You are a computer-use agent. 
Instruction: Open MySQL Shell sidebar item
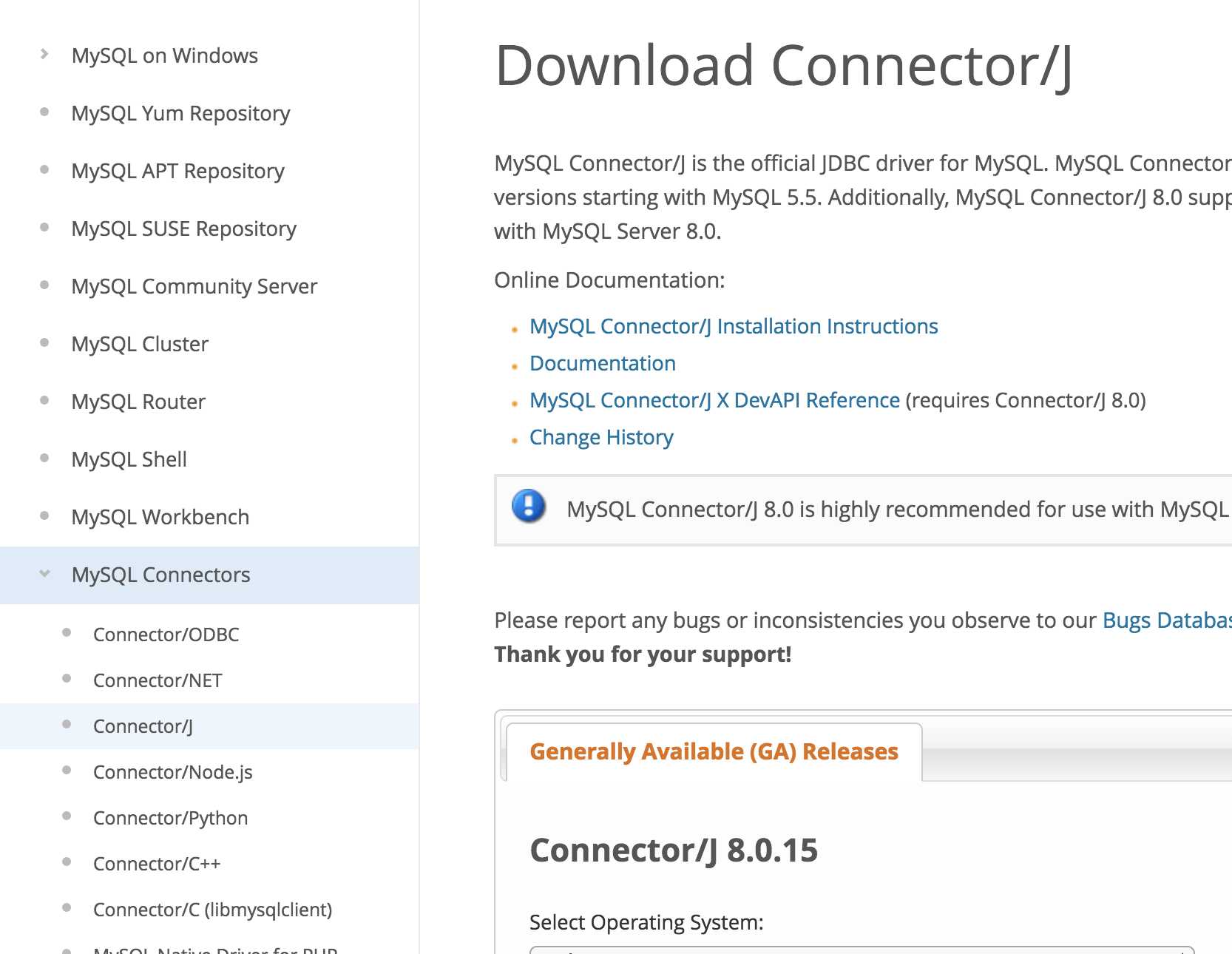coord(129,459)
